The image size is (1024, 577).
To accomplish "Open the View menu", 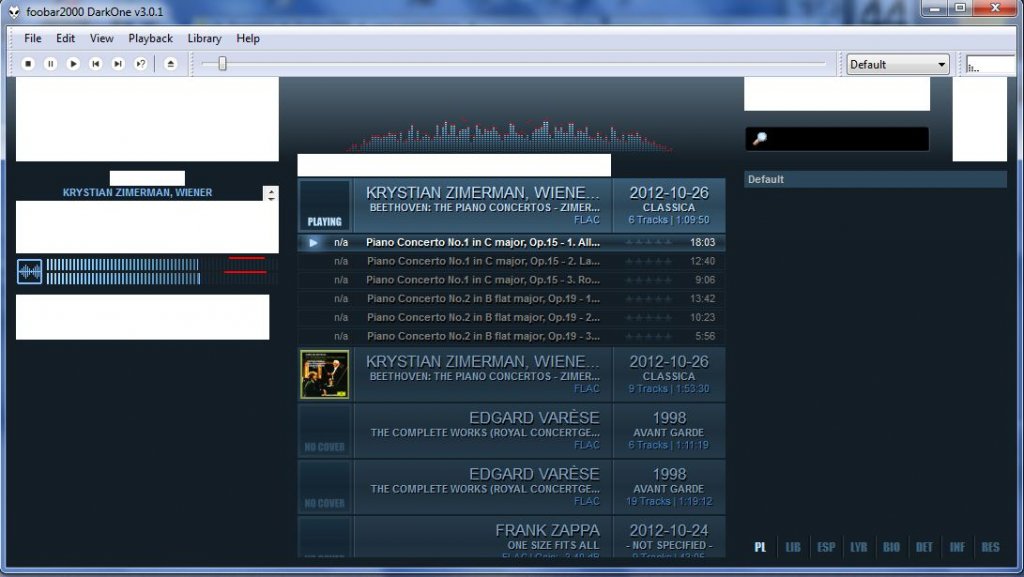I will pos(101,39).
